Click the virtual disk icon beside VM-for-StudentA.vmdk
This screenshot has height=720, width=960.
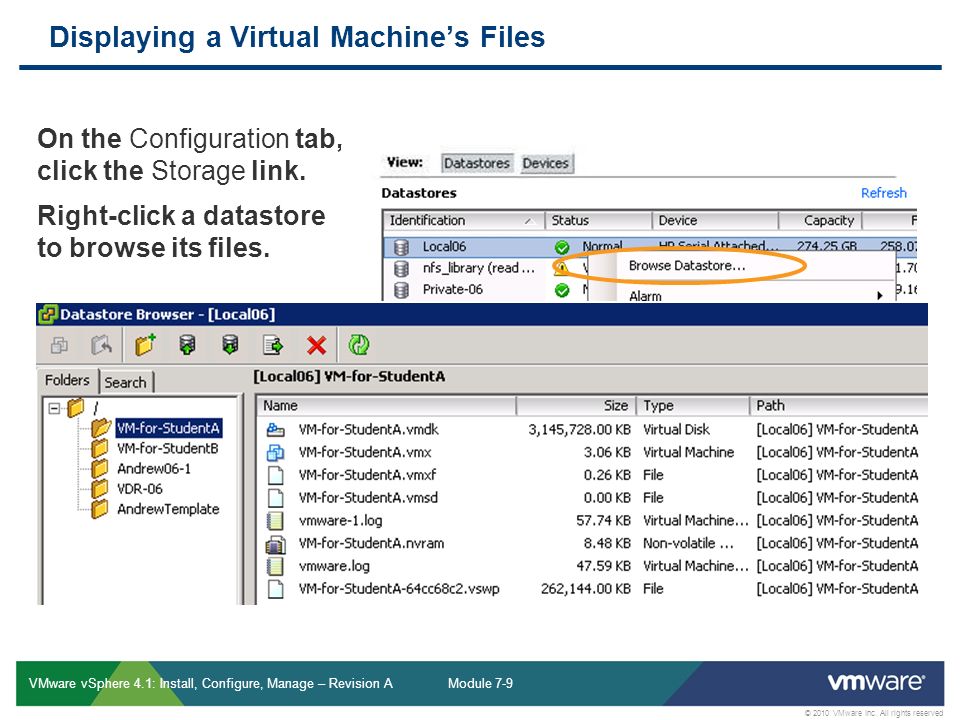pos(276,430)
